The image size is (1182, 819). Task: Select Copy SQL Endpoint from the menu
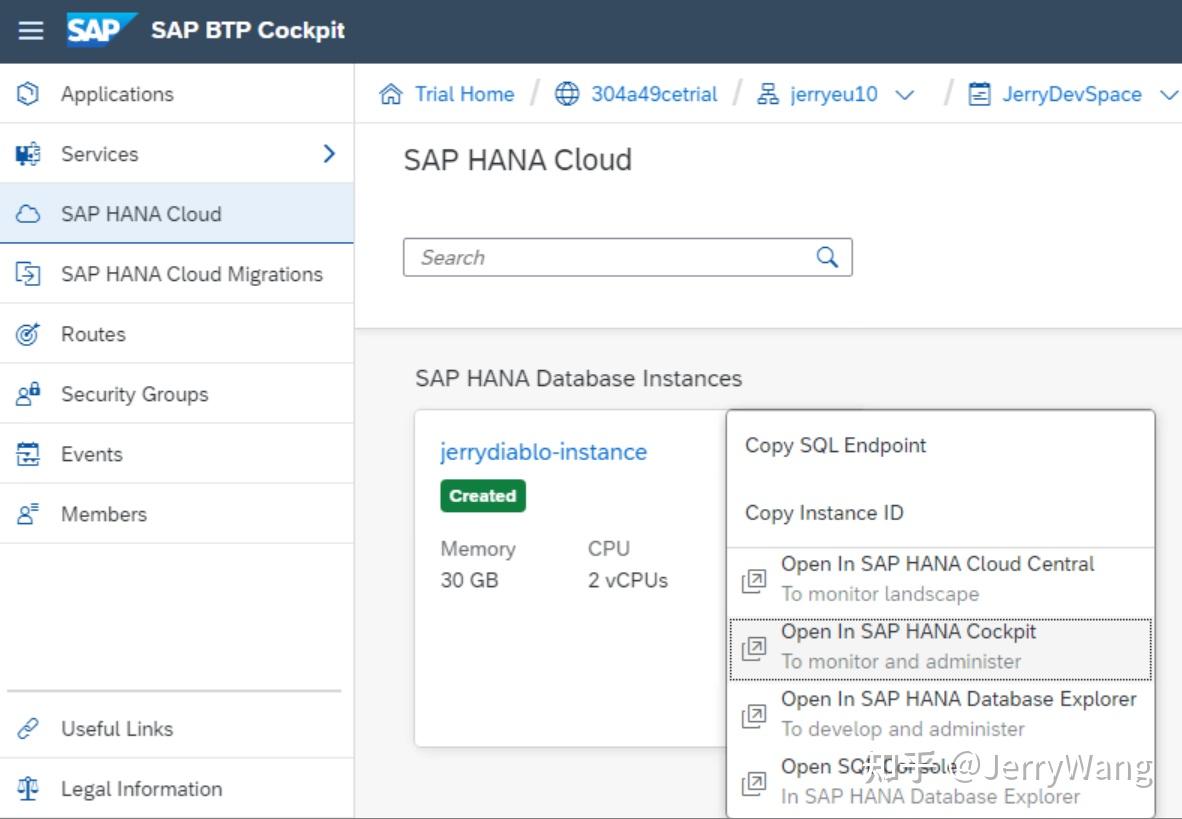coord(834,445)
